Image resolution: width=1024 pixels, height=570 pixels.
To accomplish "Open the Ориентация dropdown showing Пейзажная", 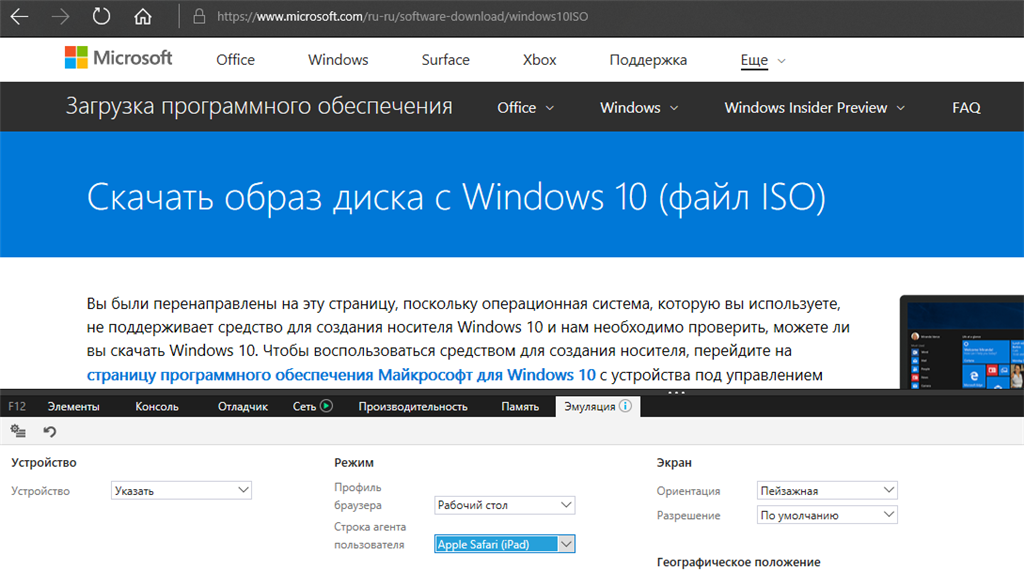I will click(x=827, y=490).
